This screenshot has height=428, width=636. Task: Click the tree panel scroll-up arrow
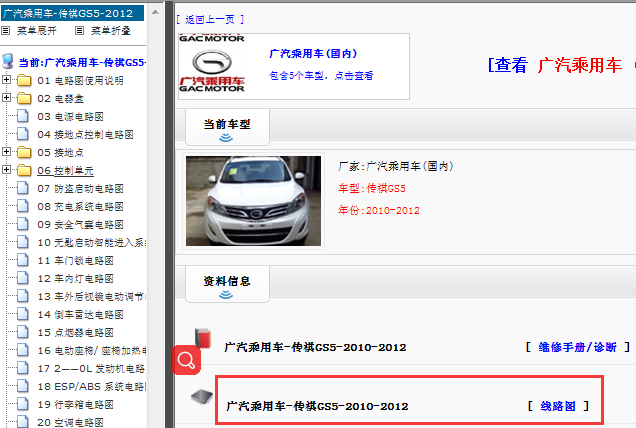point(155,13)
